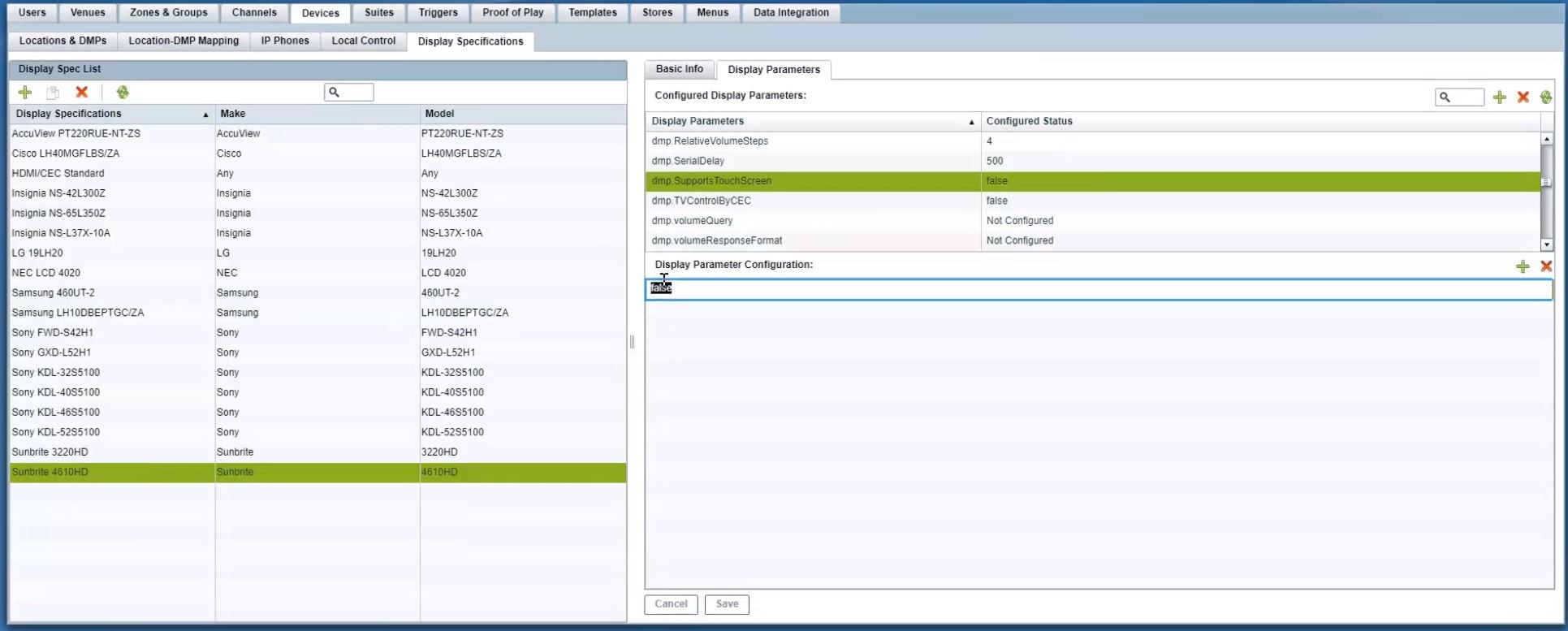Switch to the Basic Info tab
This screenshot has width=1568, height=631.
[679, 69]
